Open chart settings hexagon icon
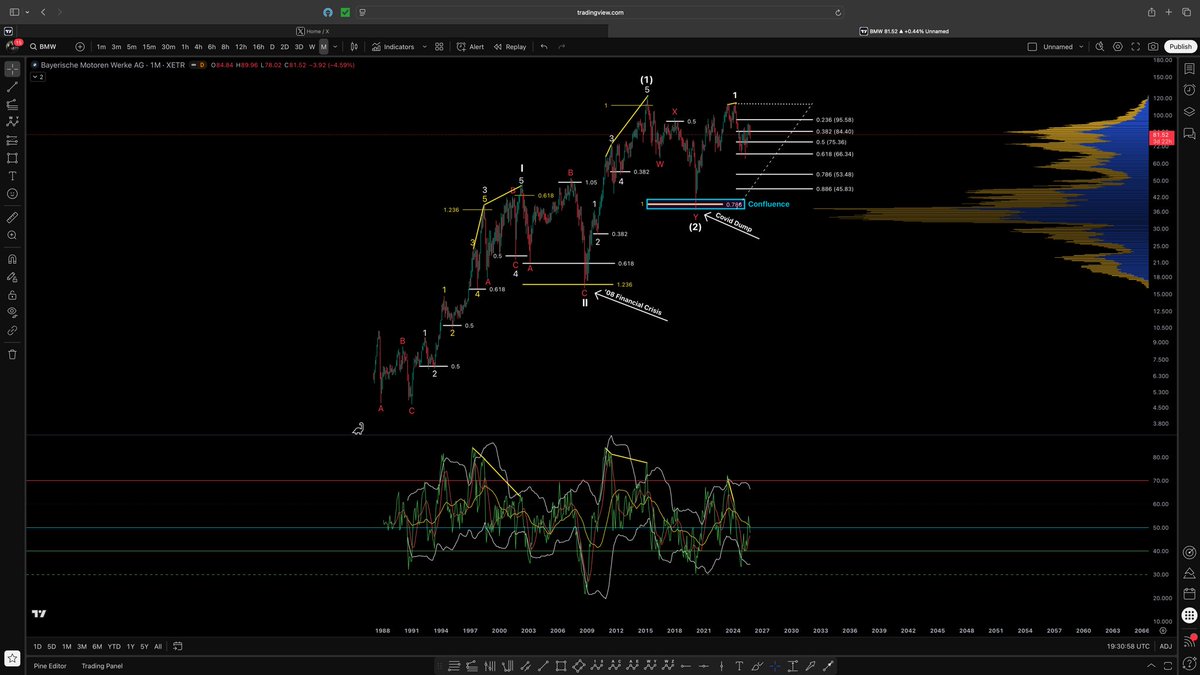Viewport: 1200px width, 675px height. click(x=1117, y=46)
